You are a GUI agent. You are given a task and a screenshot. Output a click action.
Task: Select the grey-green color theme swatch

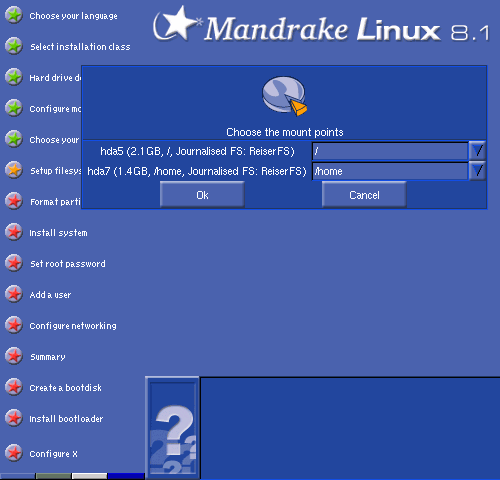click(53, 476)
